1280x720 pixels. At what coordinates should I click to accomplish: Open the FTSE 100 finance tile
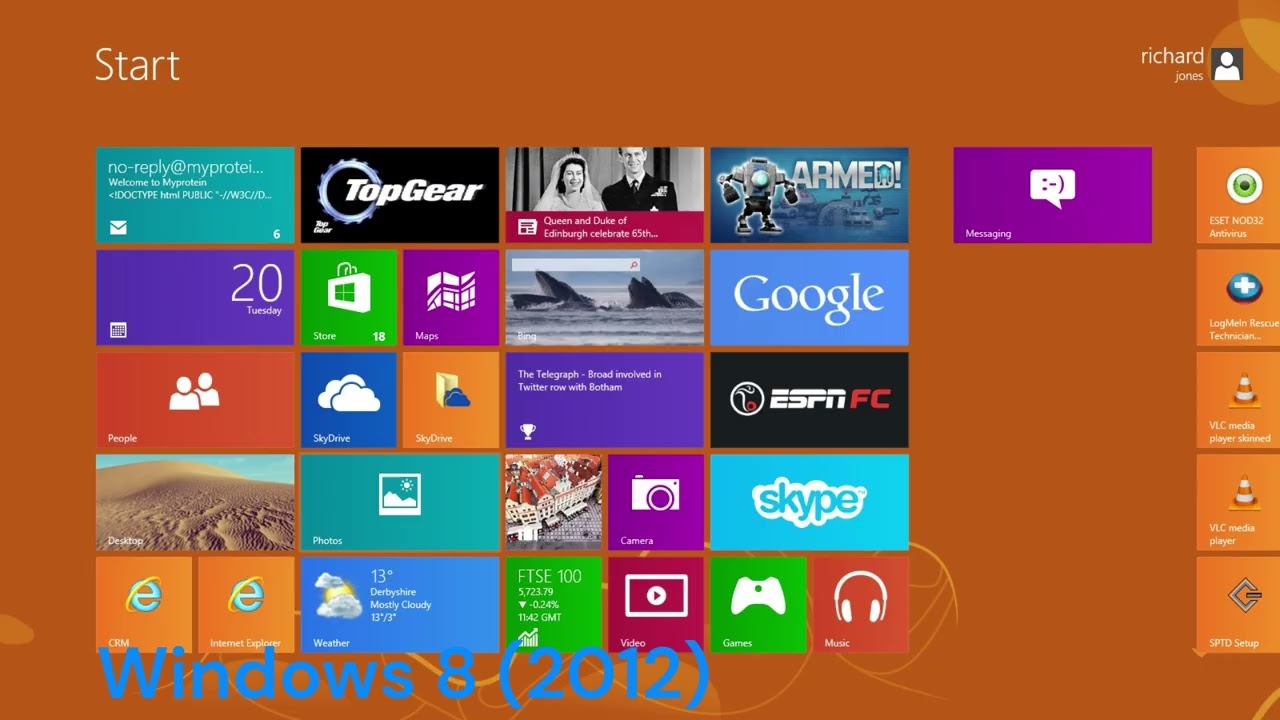pos(554,605)
